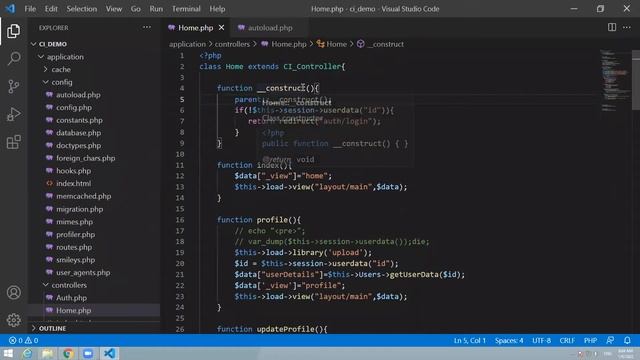This screenshot has width=640, height=360.
Task: Expand the OUTLINE section
Action: pos(52,328)
